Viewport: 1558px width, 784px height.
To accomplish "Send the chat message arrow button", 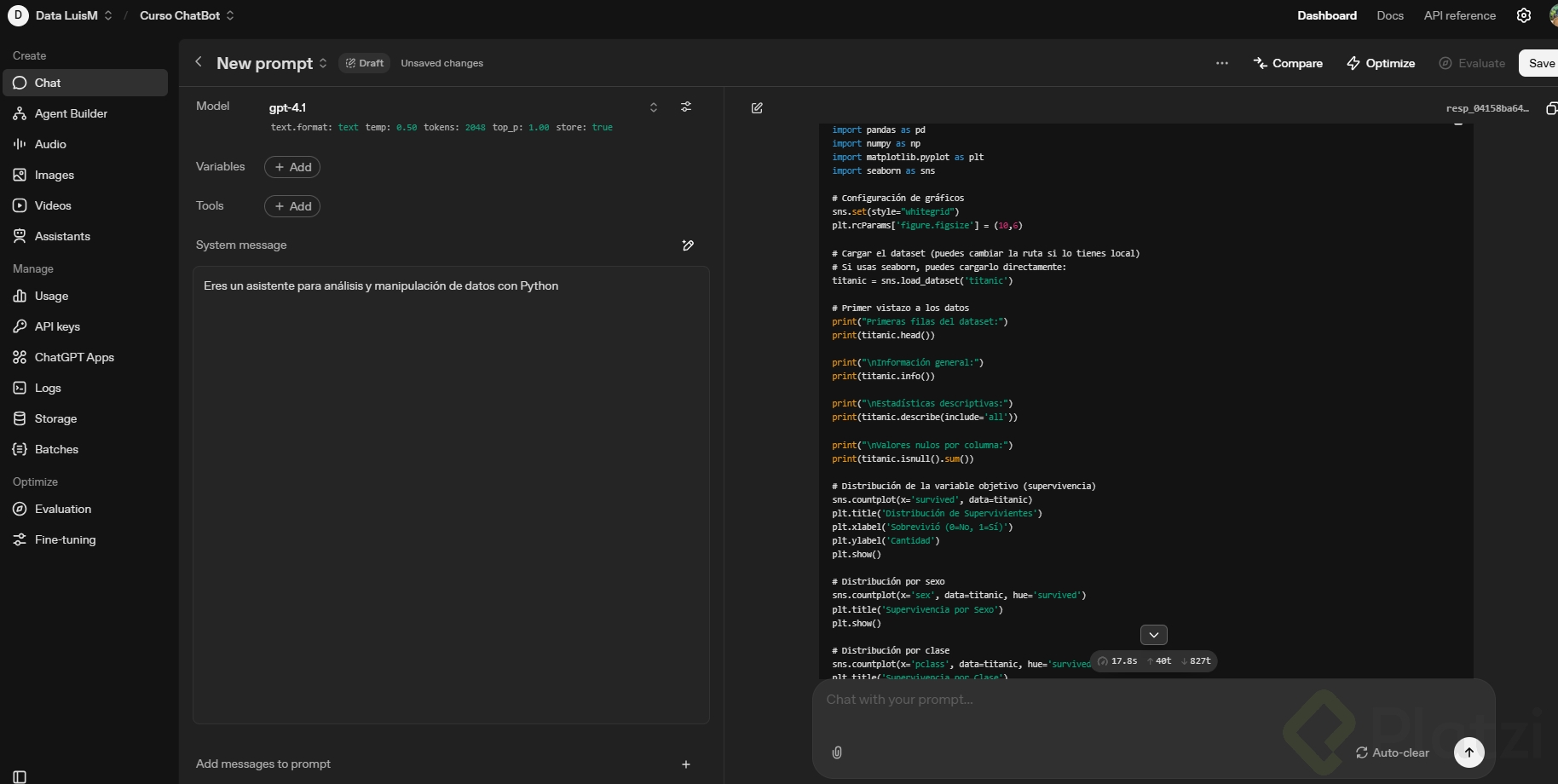I will (x=1469, y=752).
